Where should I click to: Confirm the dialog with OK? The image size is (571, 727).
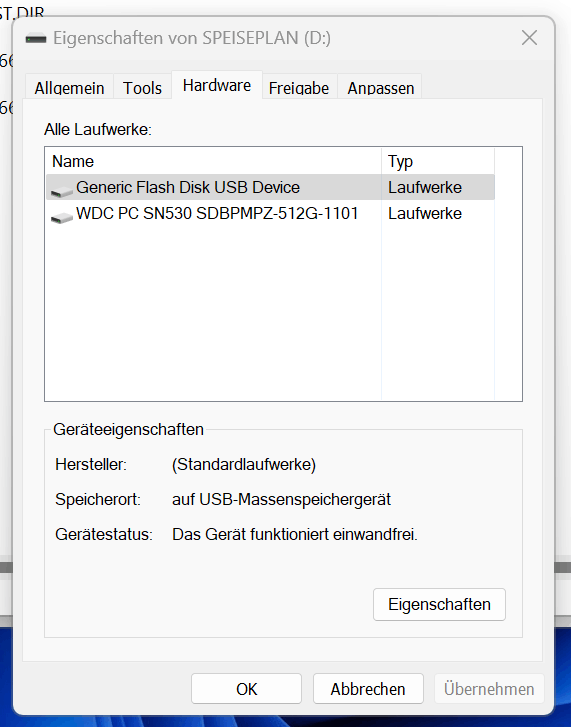[x=246, y=689]
